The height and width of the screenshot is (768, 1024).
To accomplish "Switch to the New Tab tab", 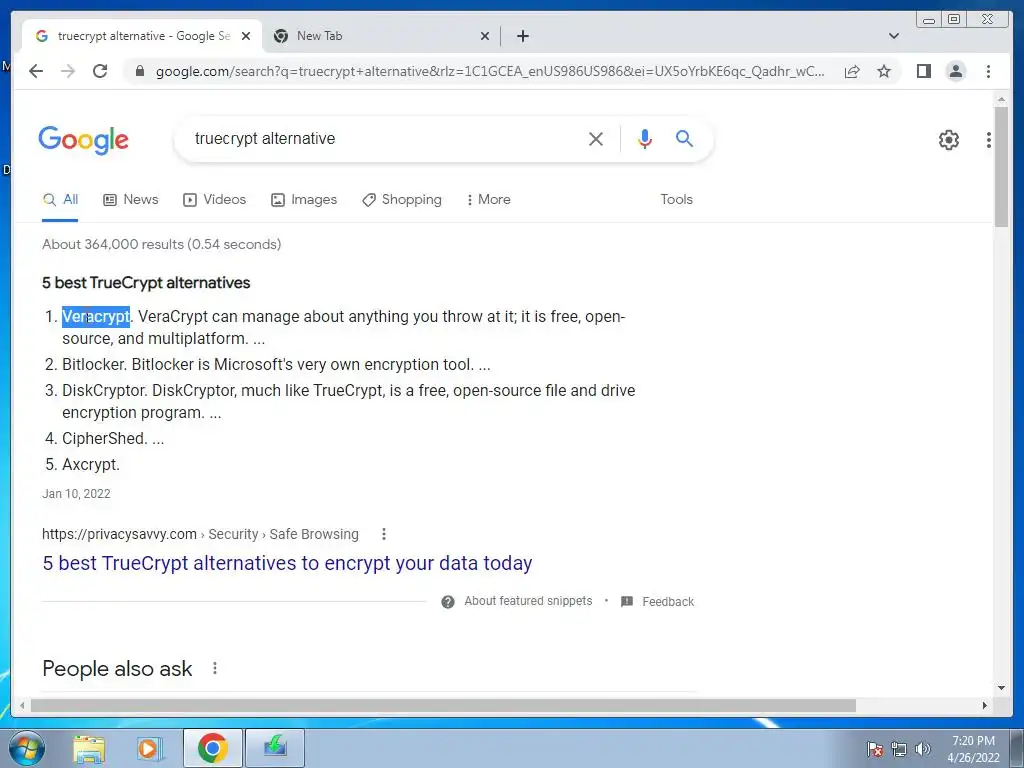I will click(381, 36).
